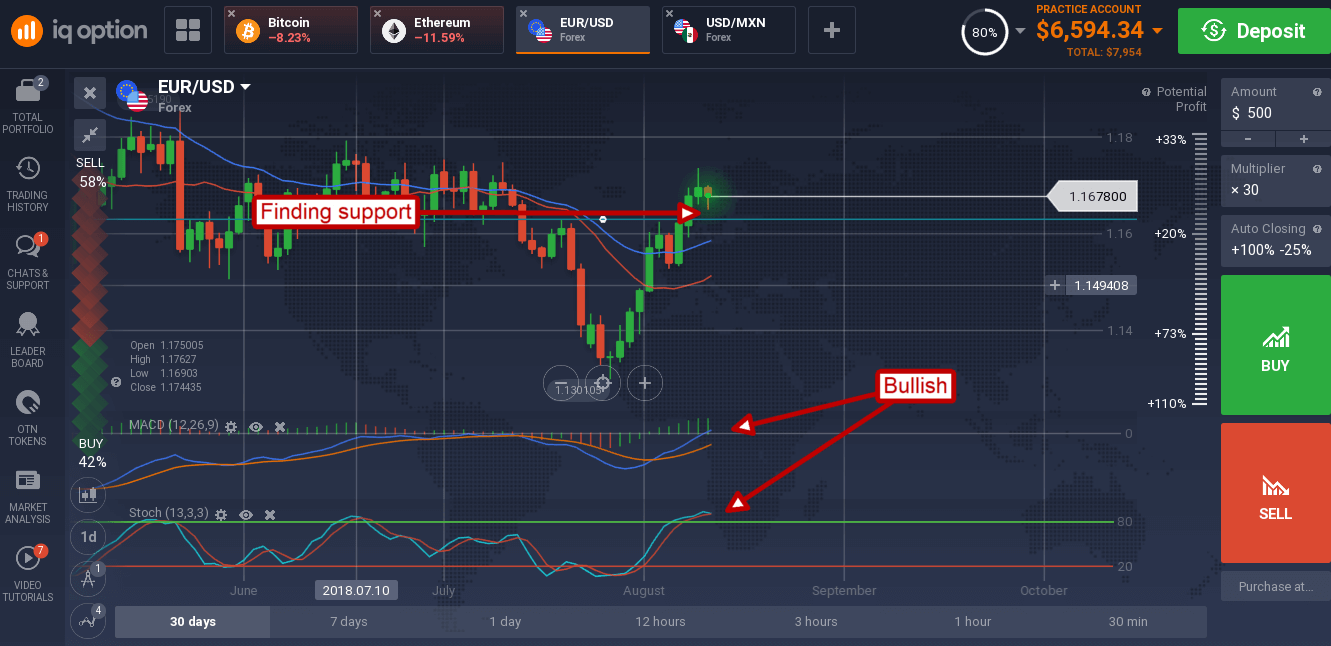1331x646 pixels.
Task: Increase amount with plus button
Action: point(1303,139)
